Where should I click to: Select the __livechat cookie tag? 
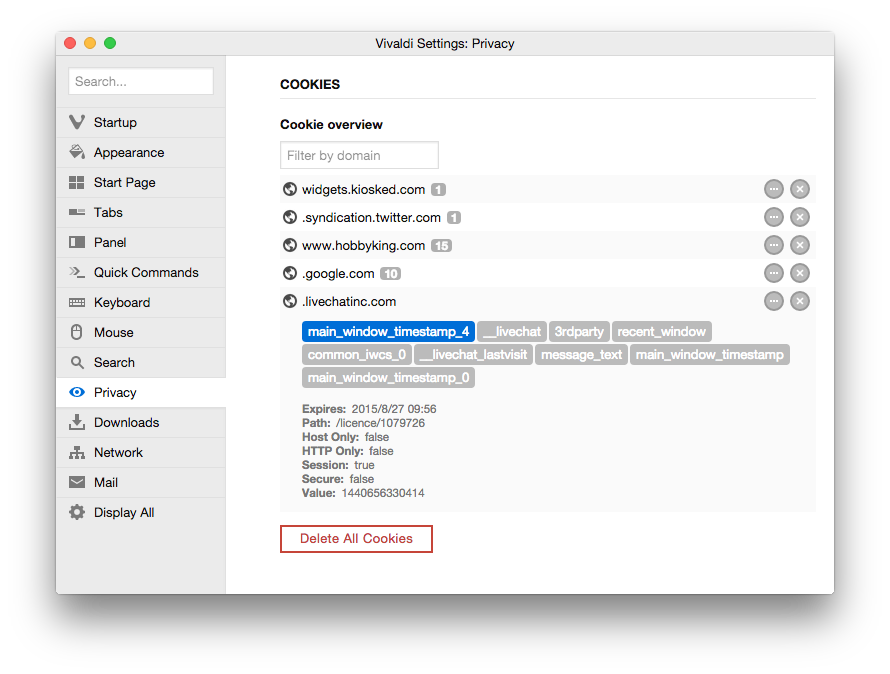click(512, 332)
